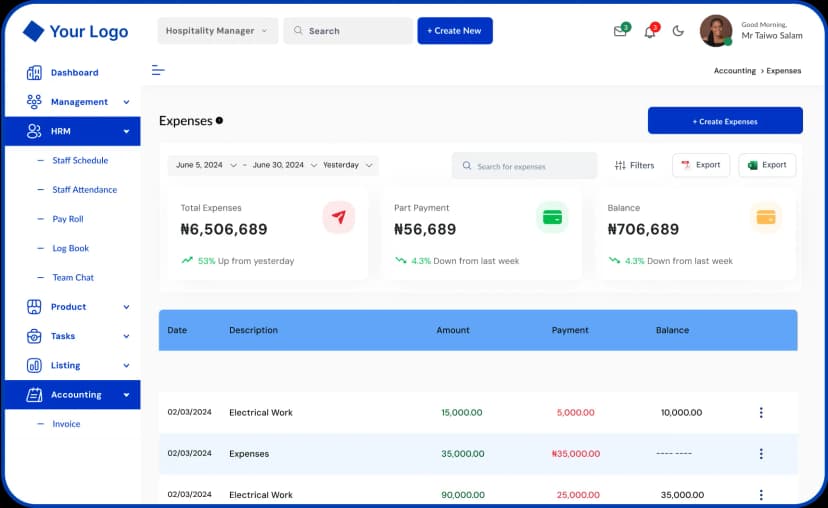Viewport: 828px width, 508px height.
Task: Click the user profile avatar
Action: [x=716, y=31]
